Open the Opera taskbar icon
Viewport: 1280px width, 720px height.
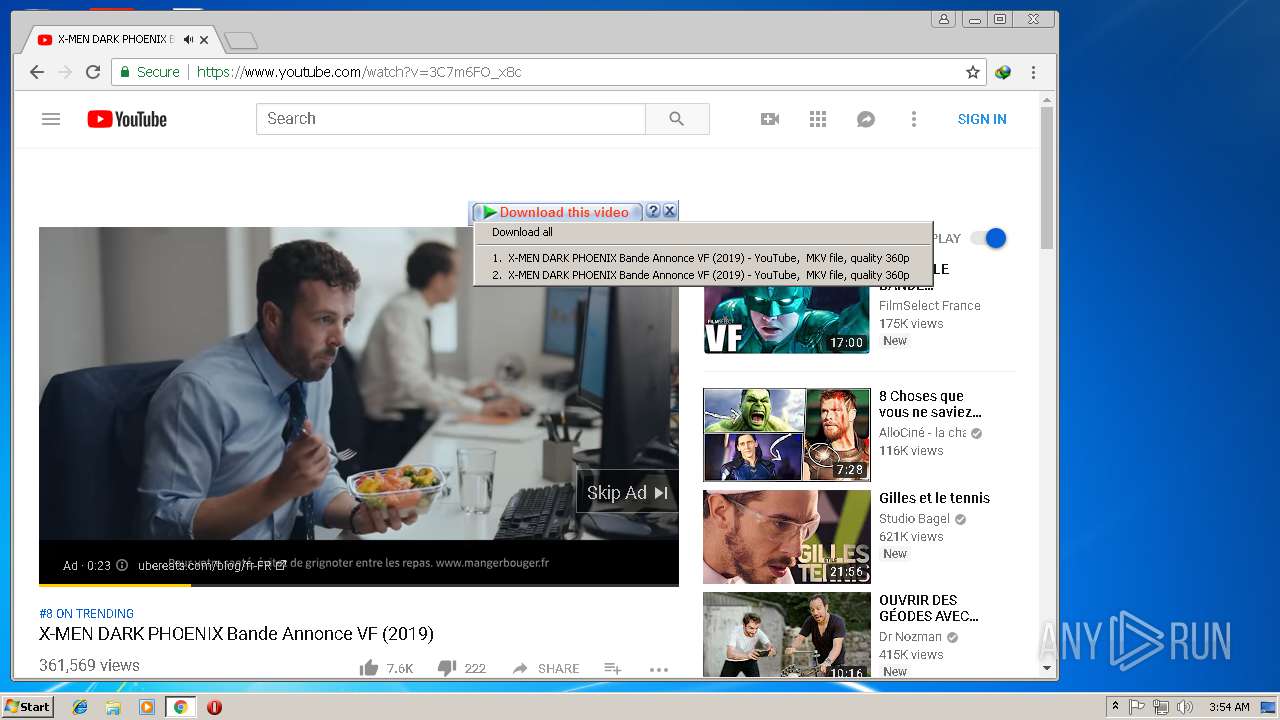click(214, 707)
